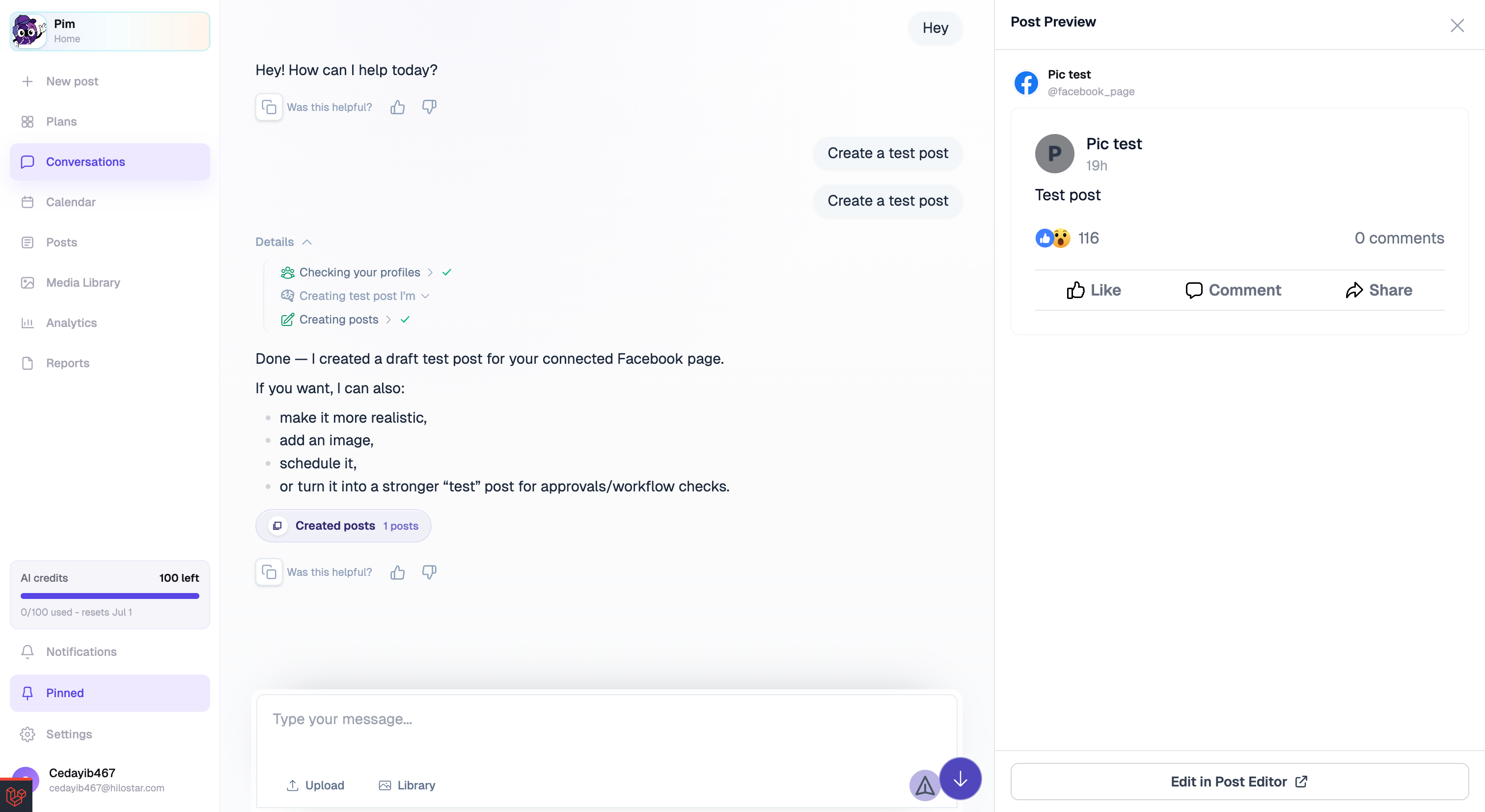Copy the first assistant reply with copy icon
The image size is (1485, 812).
point(269,107)
